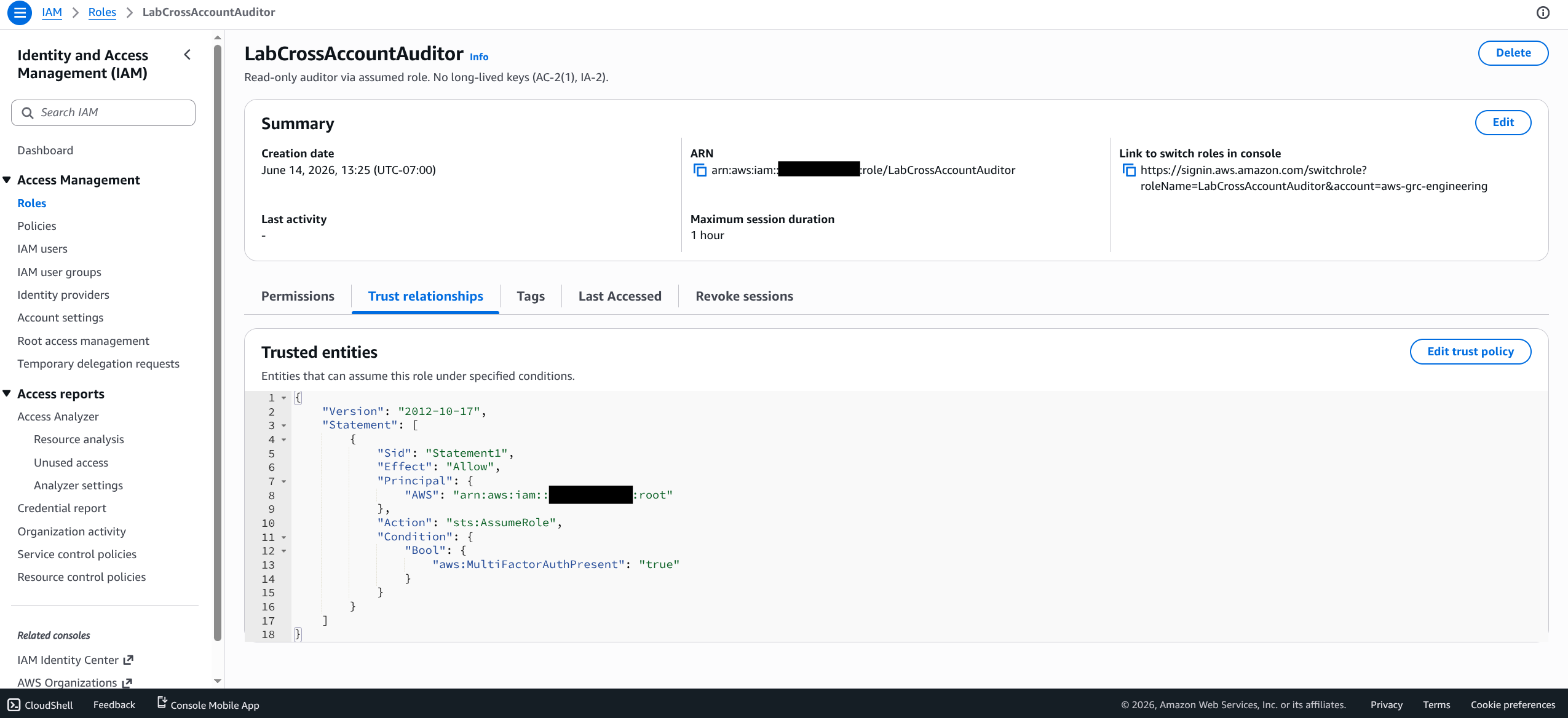Fold JSON line 1 arrow
1568x718 pixels.
283,398
